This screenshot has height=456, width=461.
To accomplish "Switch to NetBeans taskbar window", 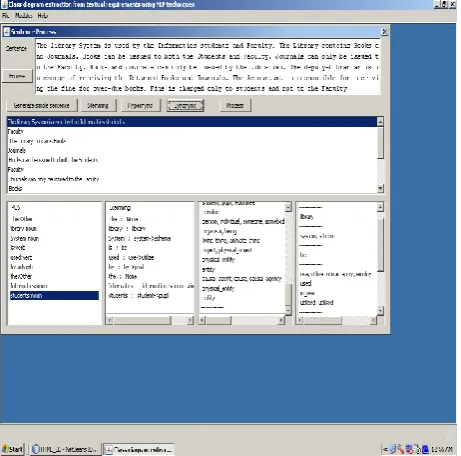I will click(x=65, y=449).
